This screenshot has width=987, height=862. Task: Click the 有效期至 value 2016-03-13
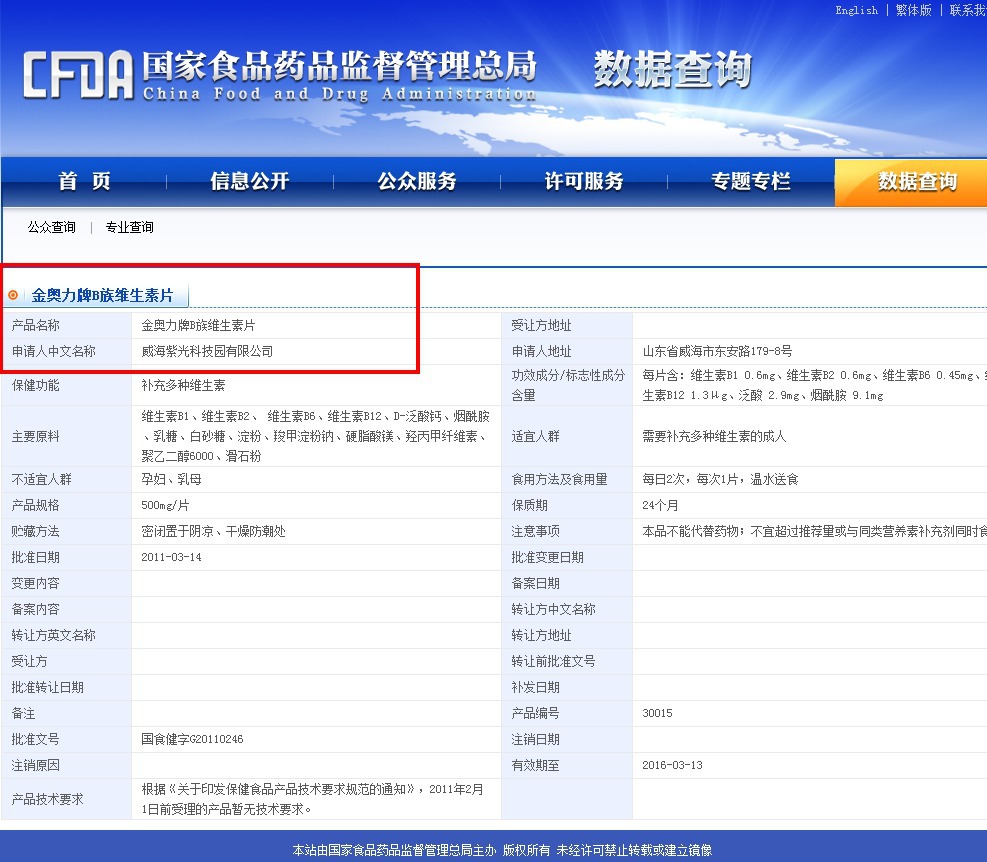672,765
